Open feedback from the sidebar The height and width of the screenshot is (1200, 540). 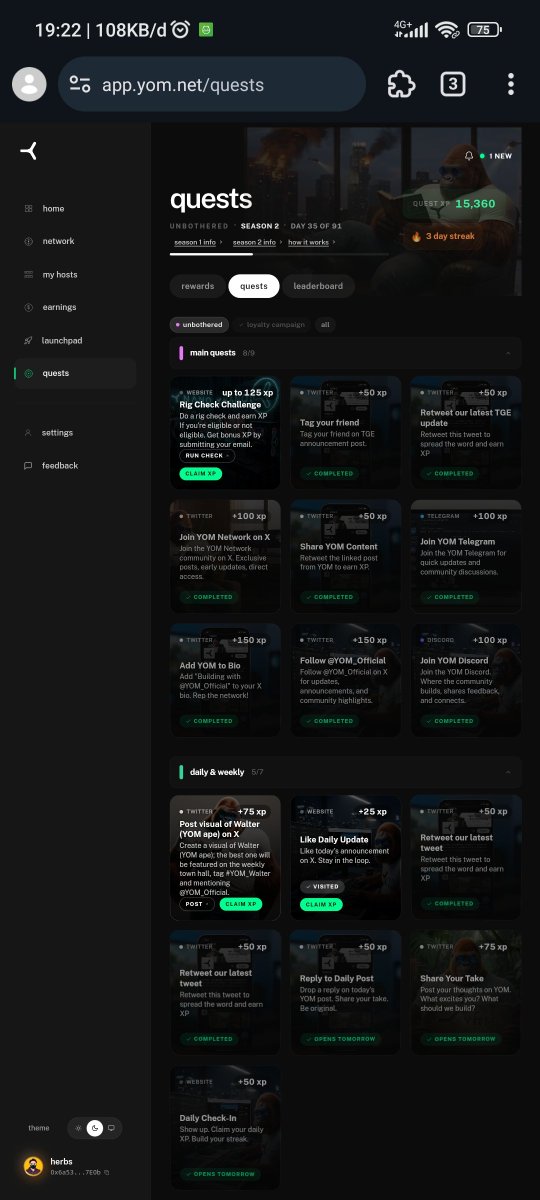point(75,465)
